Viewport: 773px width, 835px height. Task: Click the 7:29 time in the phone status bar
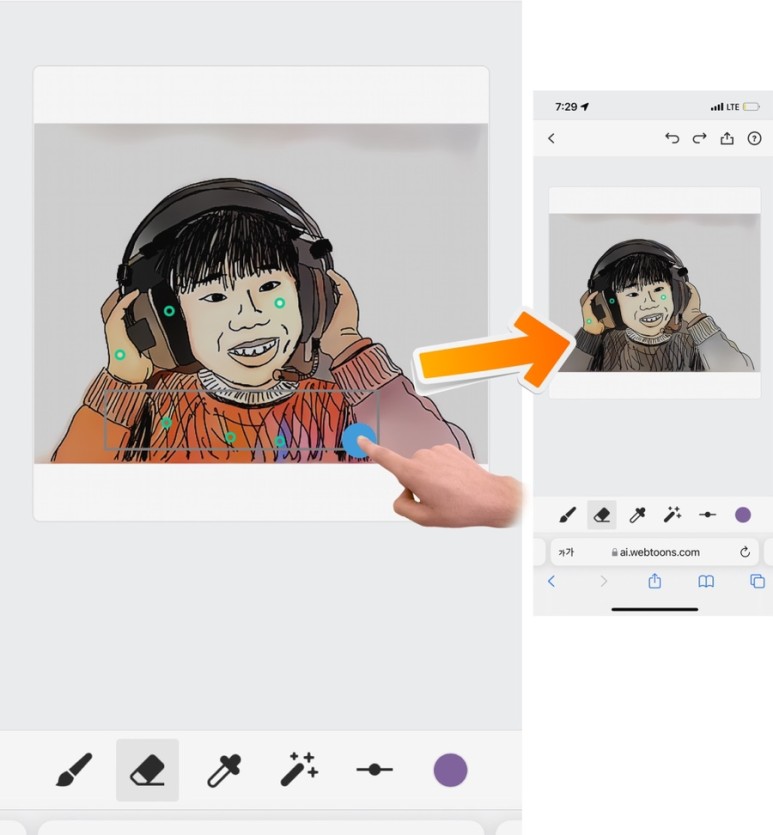click(x=566, y=107)
